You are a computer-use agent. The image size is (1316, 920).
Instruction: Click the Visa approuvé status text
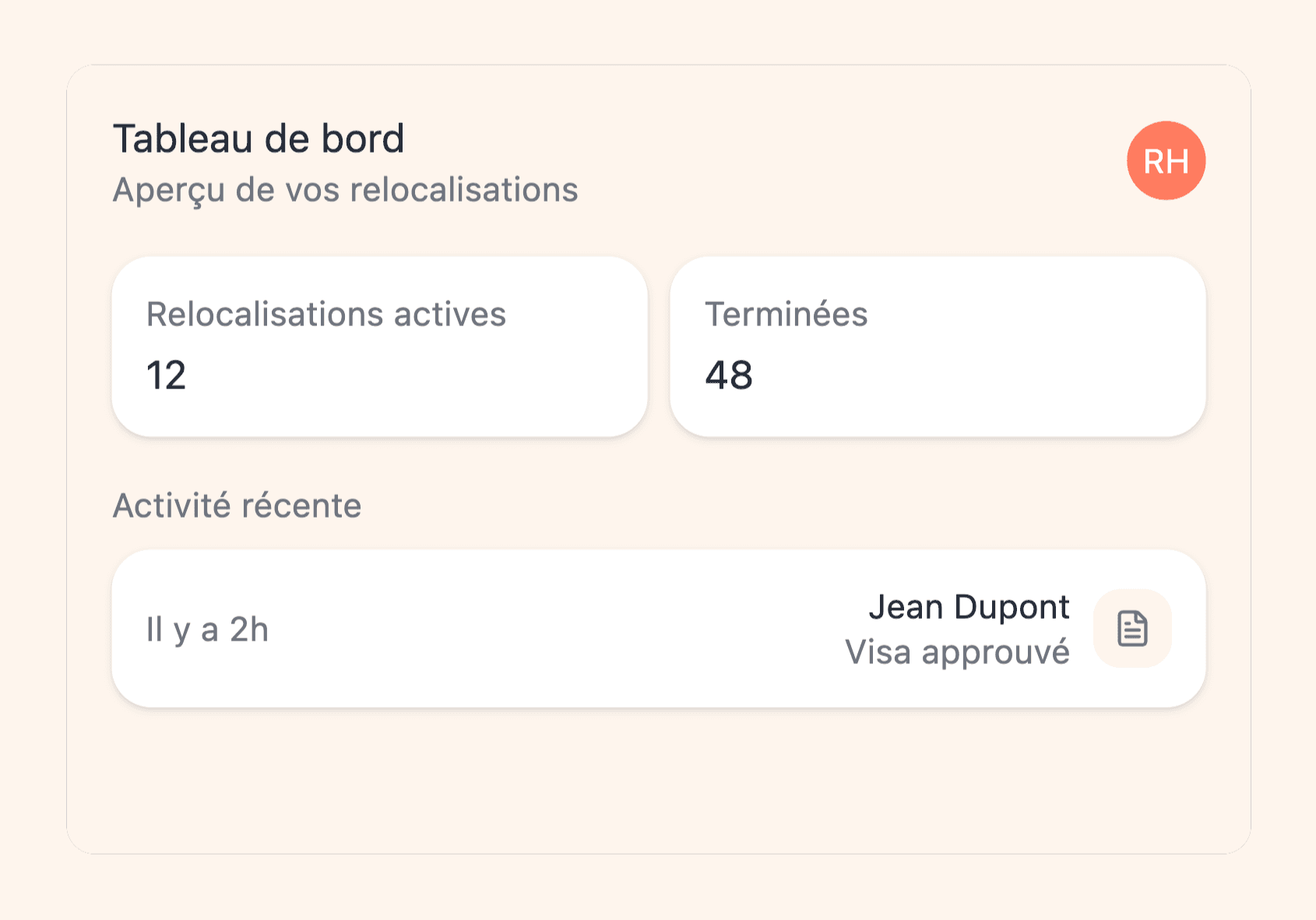click(957, 651)
